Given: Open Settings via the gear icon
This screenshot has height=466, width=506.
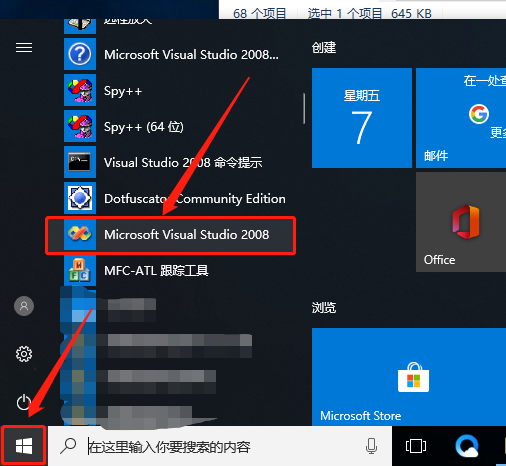Looking at the screenshot, I should (24, 354).
